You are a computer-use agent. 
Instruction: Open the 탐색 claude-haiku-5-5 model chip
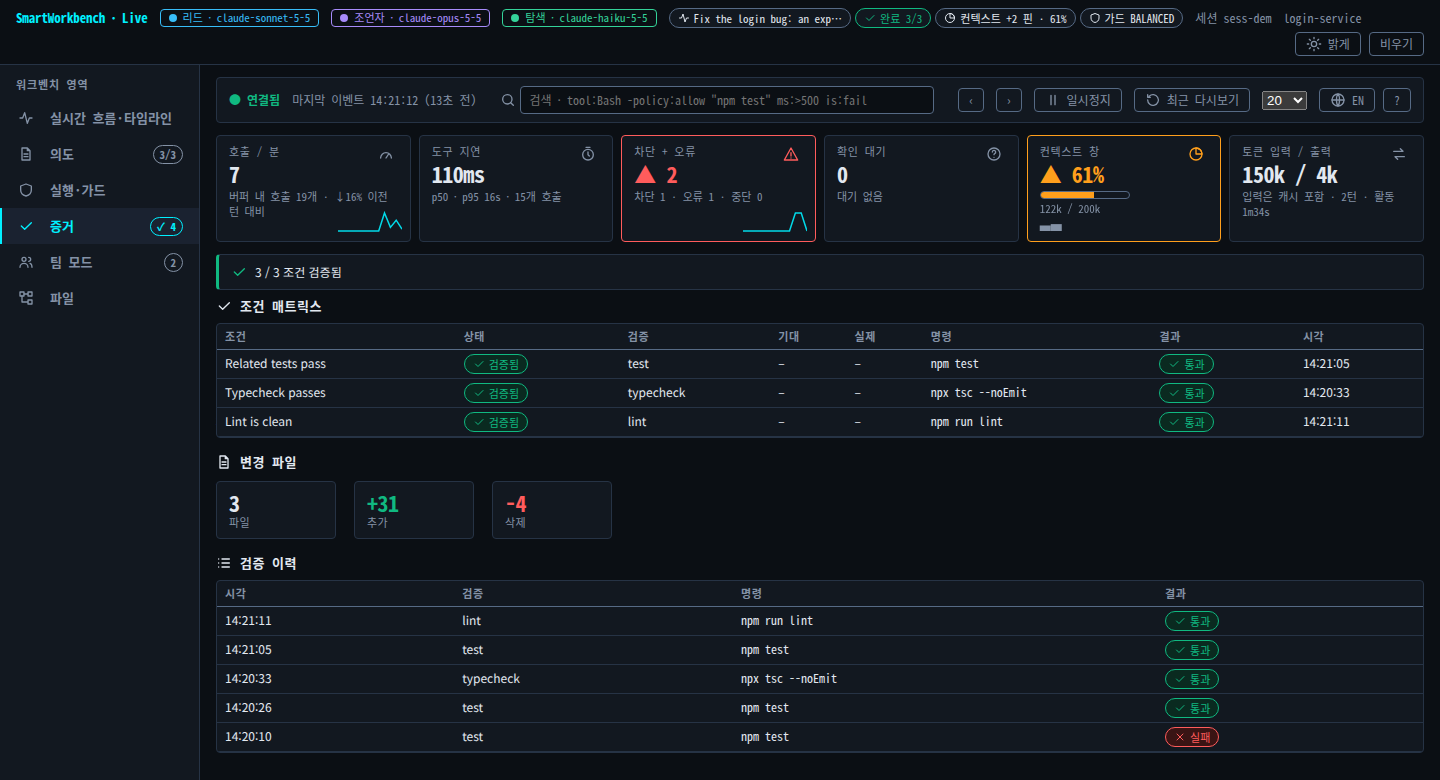579,18
